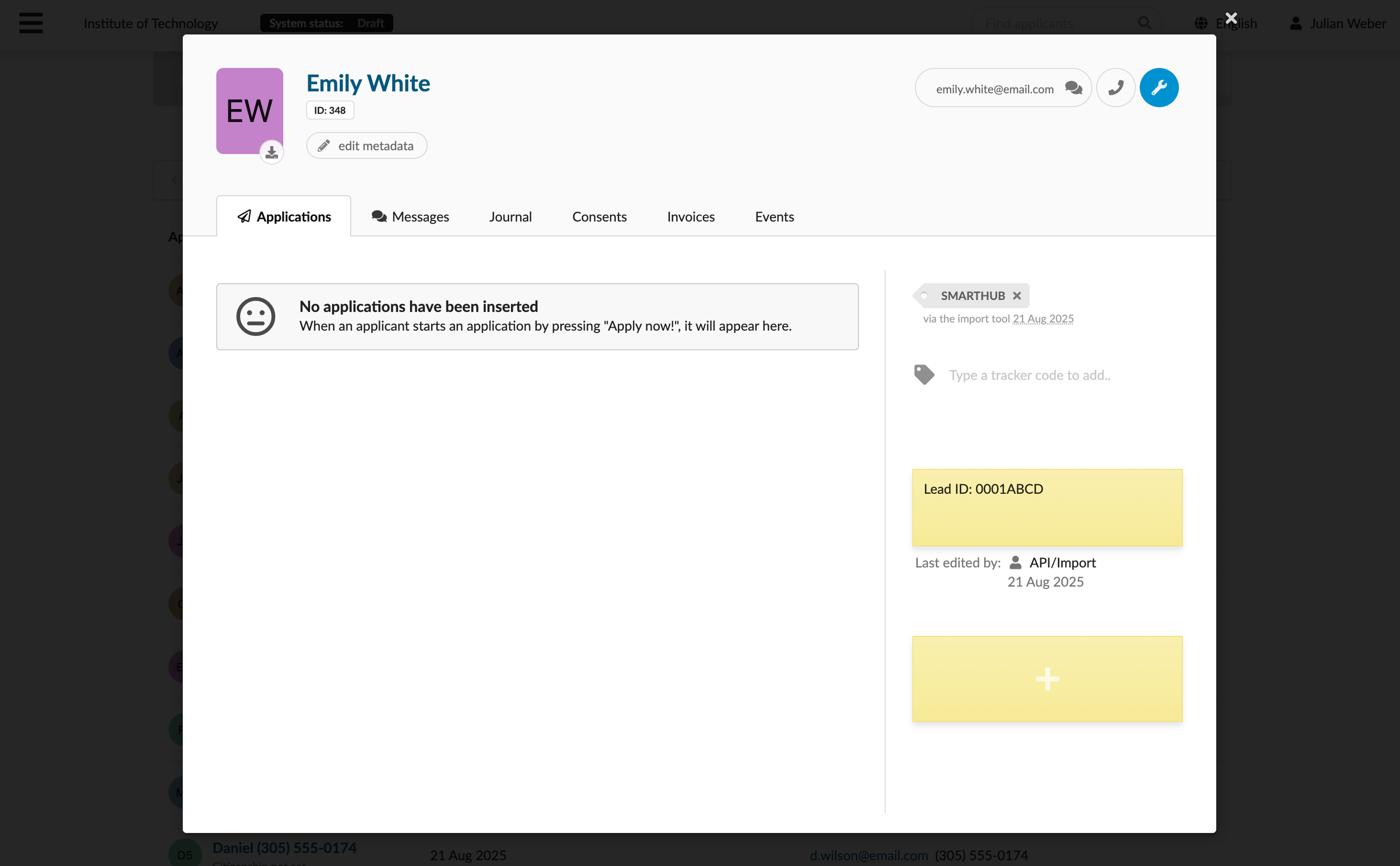Click the user profile icon in header

pyautogui.click(x=1296, y=23)
